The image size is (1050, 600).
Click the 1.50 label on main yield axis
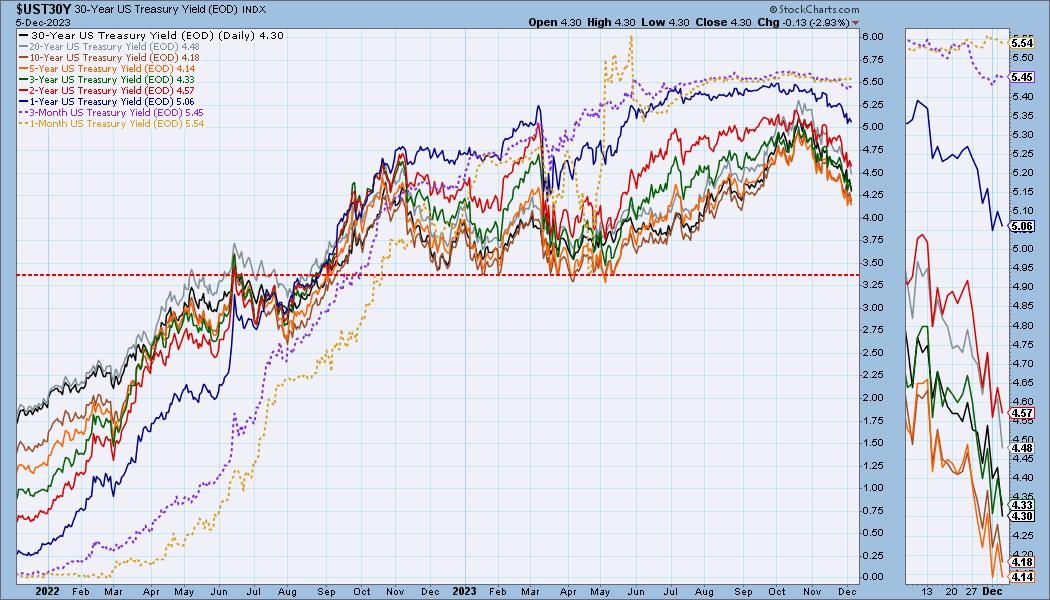[873, 443]
